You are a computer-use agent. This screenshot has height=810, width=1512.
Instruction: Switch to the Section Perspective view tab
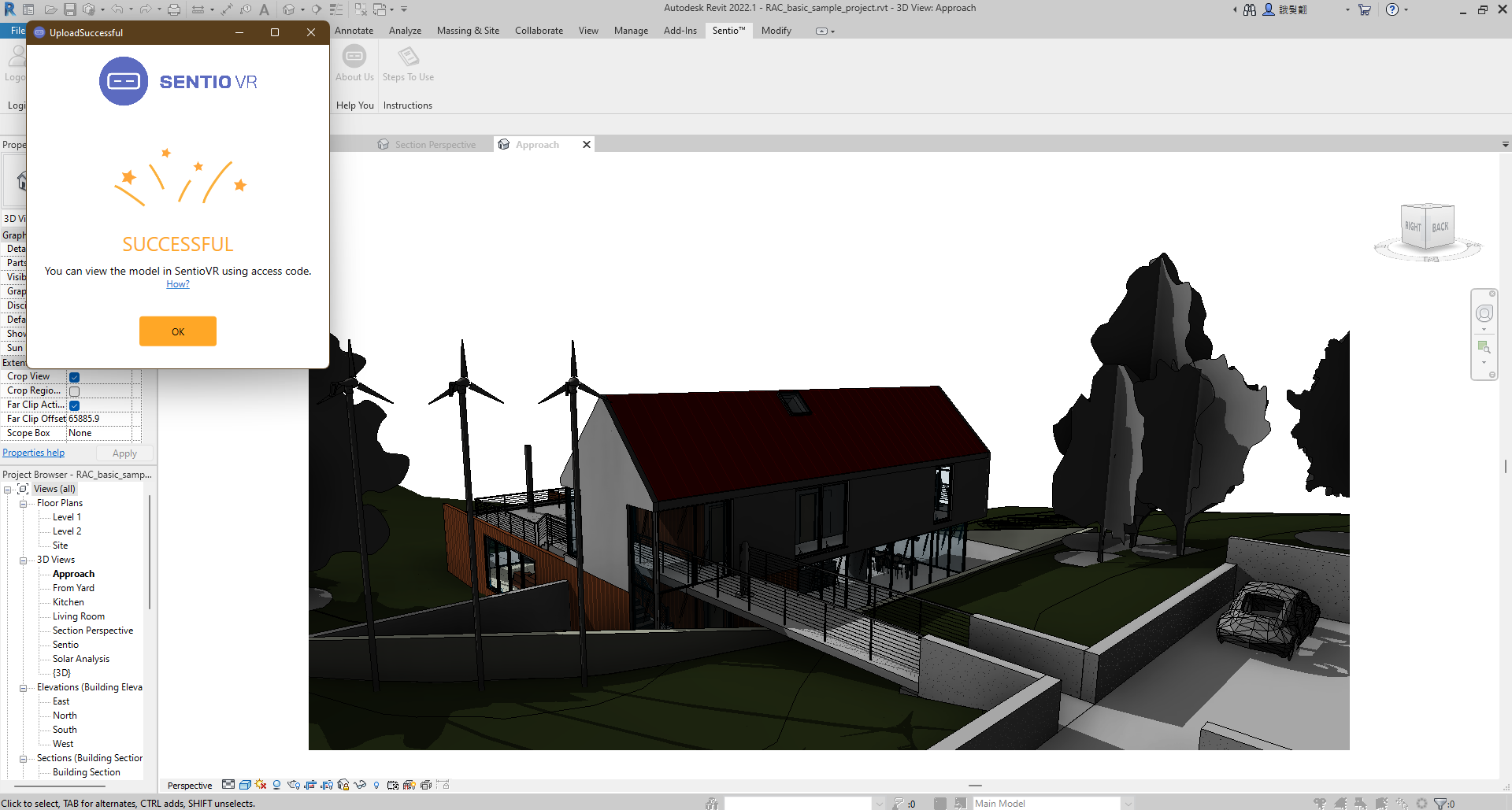(x=435, y=145)
